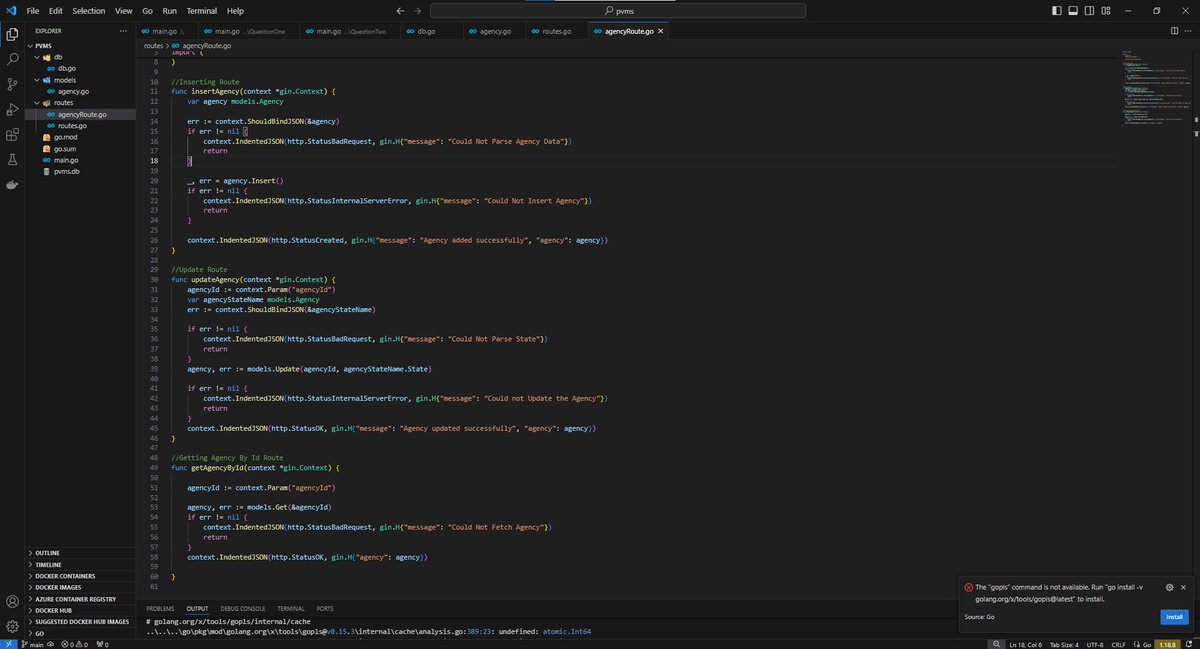Open the Manage gear icon

point(12,626)
